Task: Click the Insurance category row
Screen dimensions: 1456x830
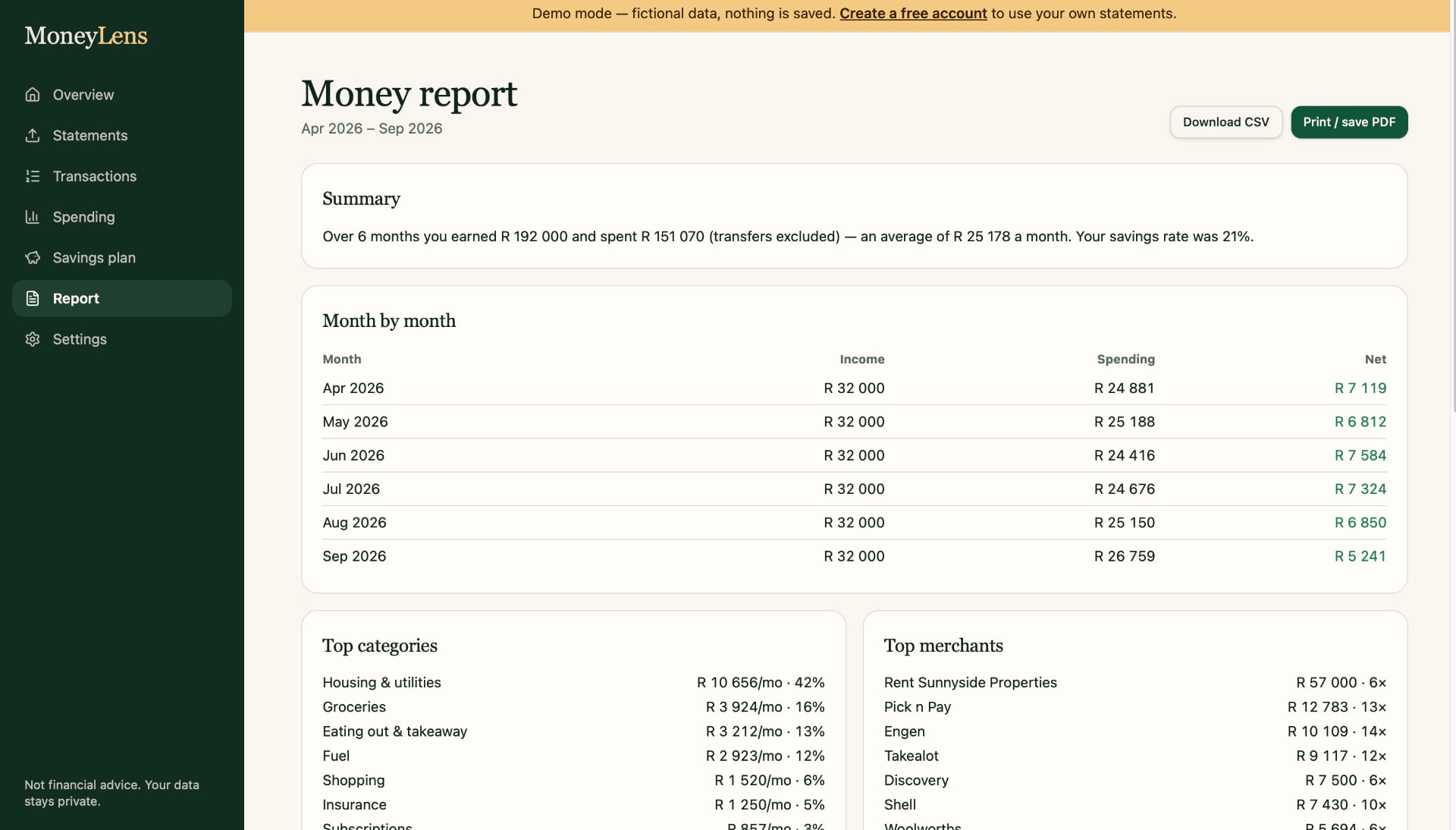Action: click(x=573, y=805)
